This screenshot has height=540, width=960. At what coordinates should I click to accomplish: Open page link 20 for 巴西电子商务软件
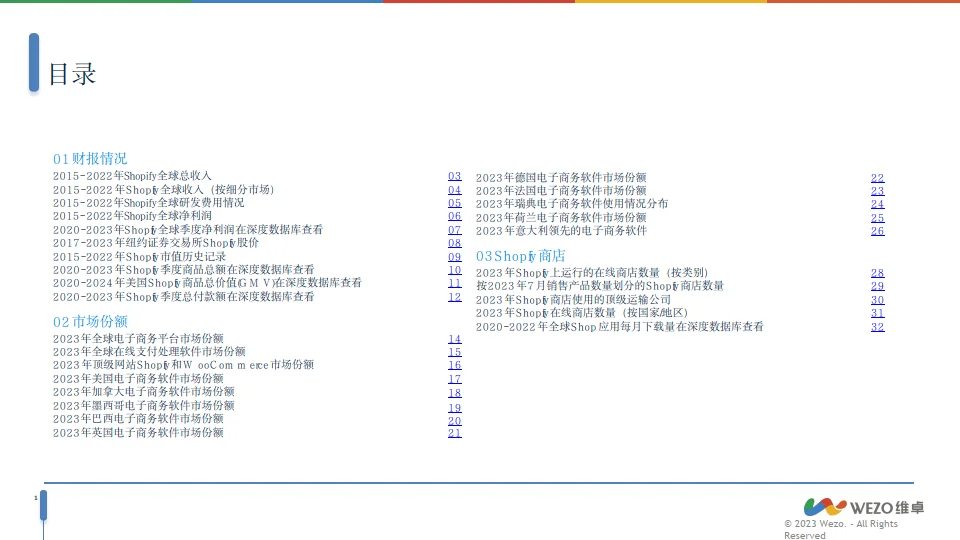coord(454,421)
